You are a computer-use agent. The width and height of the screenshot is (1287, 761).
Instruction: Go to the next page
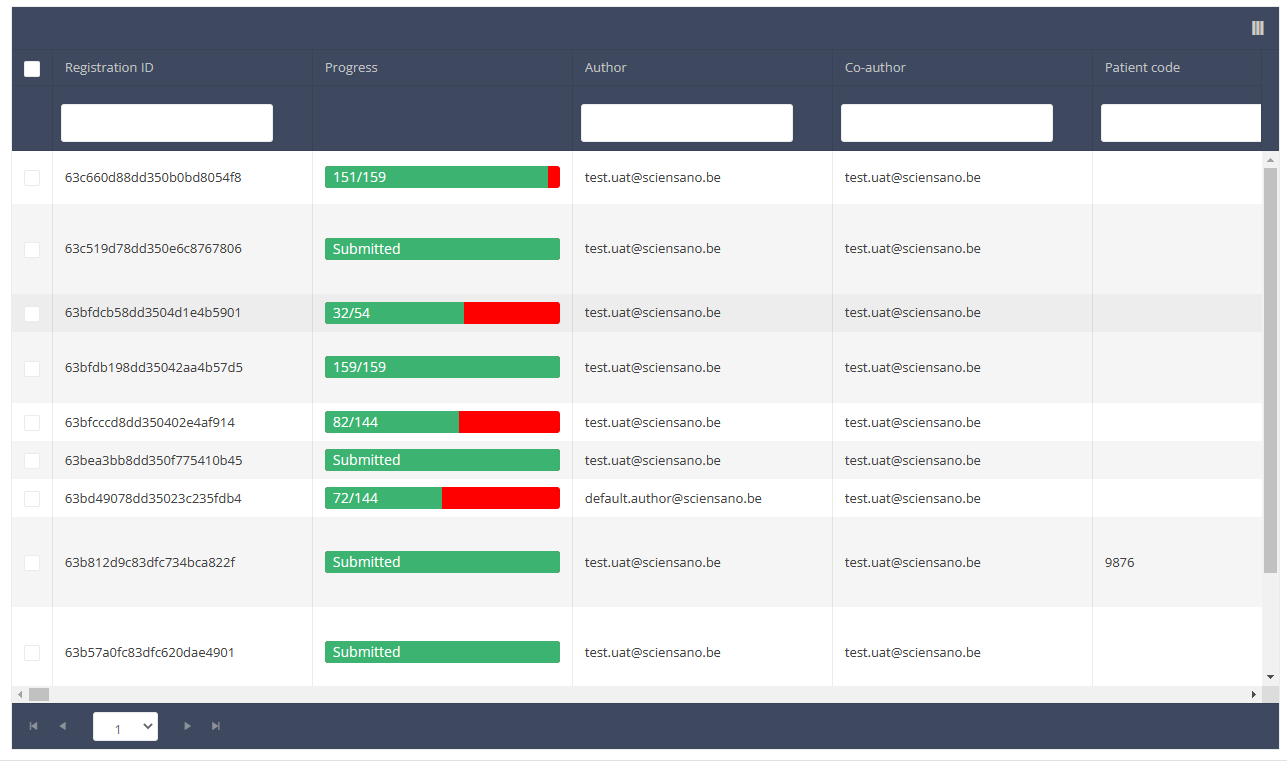click(187, 726)
